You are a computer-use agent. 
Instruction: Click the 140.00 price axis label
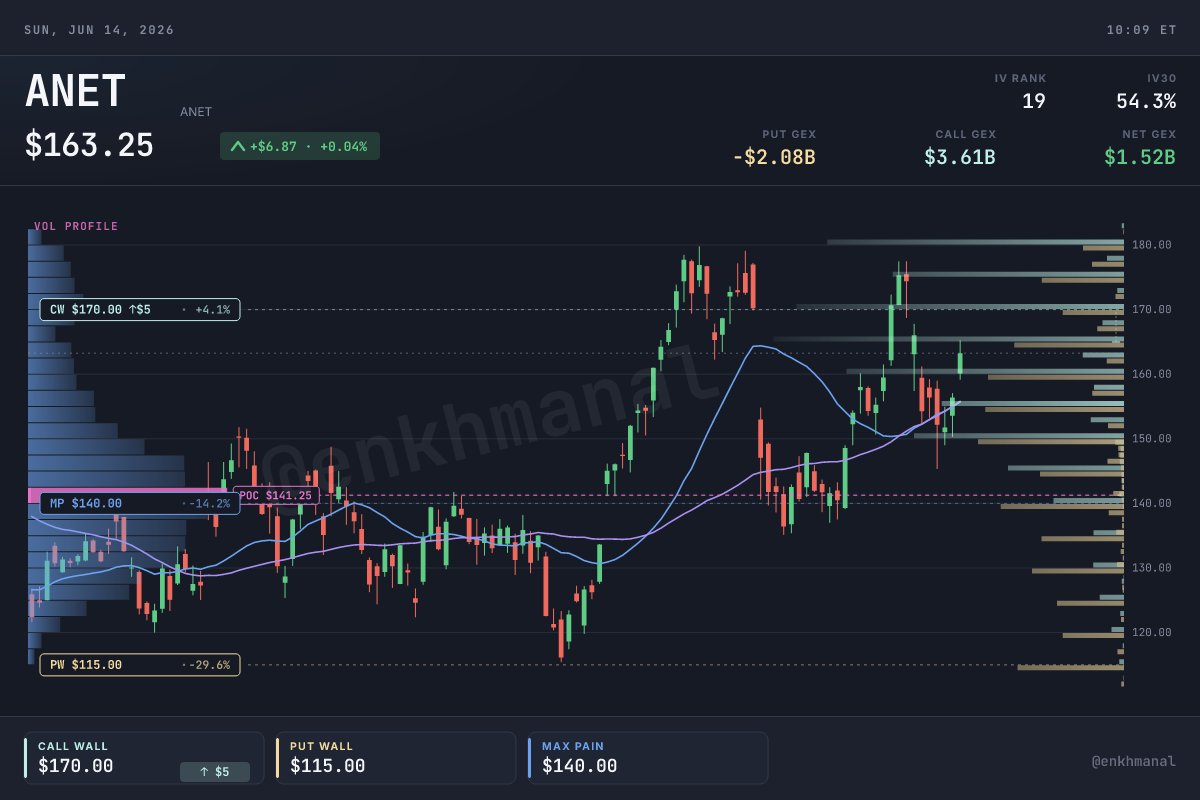pyautogui.click(x=1152, y=503)
